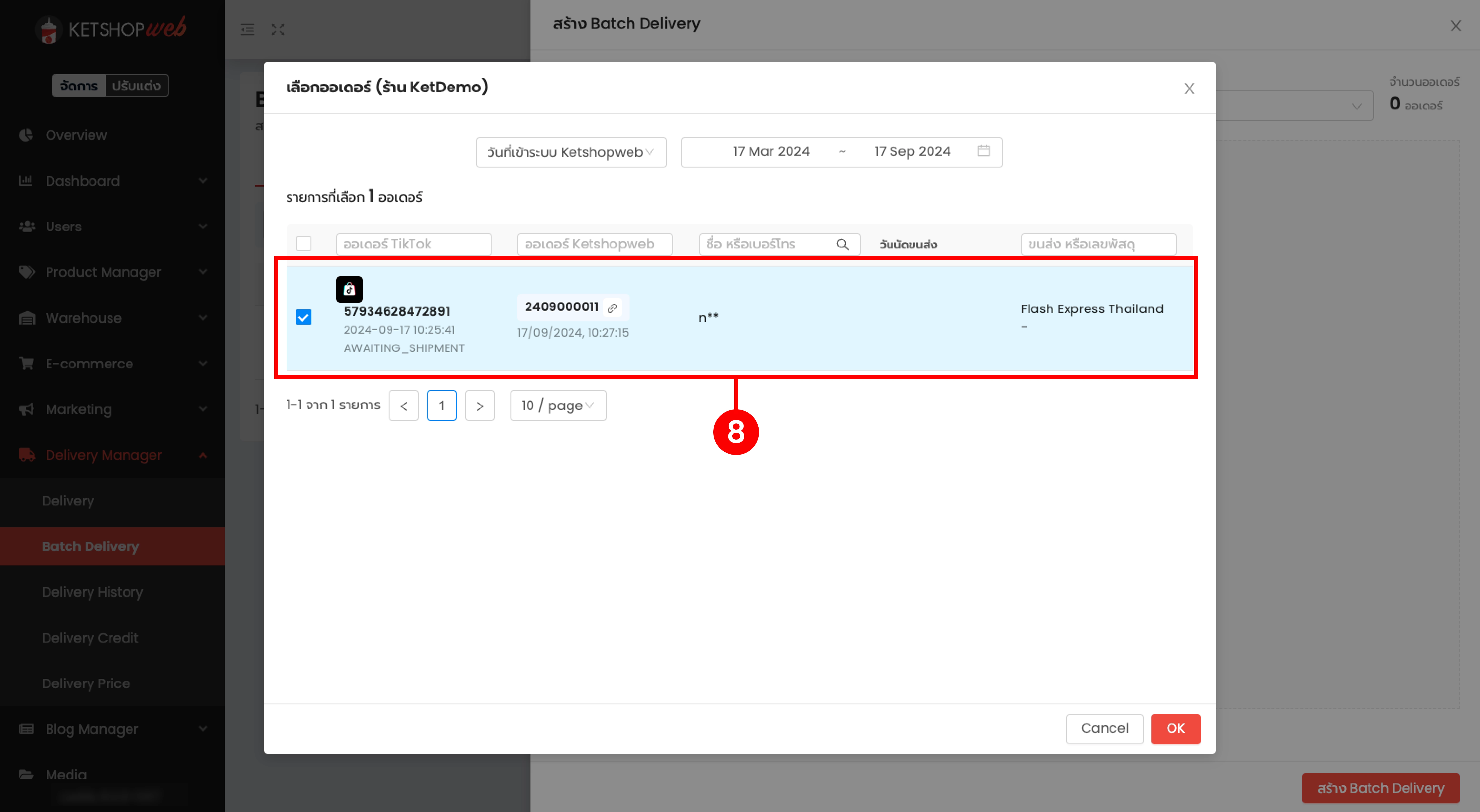Image resolution: width=1480 pixels, height=812 pixels.
Task: Click start date 17 Mar 2024
Action: 771,152
